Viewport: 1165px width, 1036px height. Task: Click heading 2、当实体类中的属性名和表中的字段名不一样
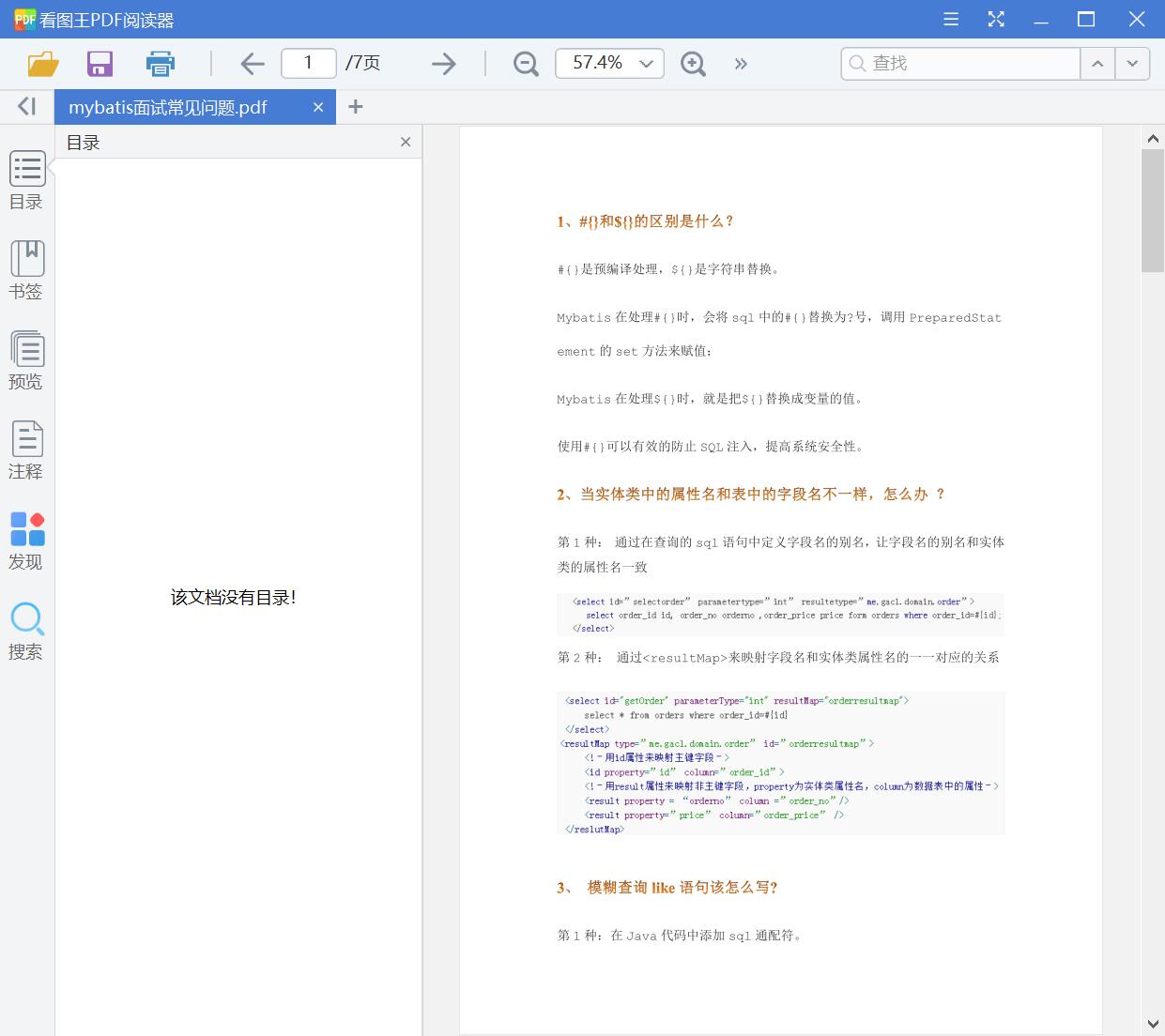751,495
